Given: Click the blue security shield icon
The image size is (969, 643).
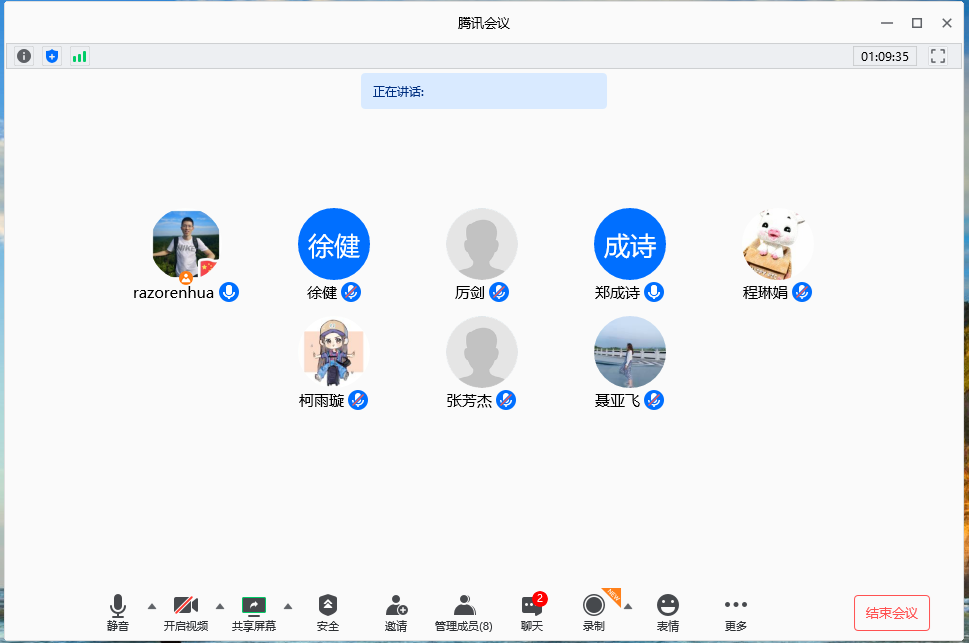Looking at the screenshot, I should click(52, 56).
